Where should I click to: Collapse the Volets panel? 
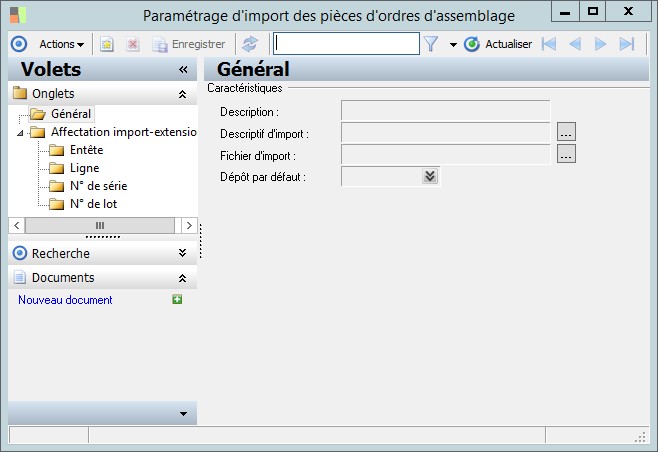pyautogui.click(x=183, y=69)
